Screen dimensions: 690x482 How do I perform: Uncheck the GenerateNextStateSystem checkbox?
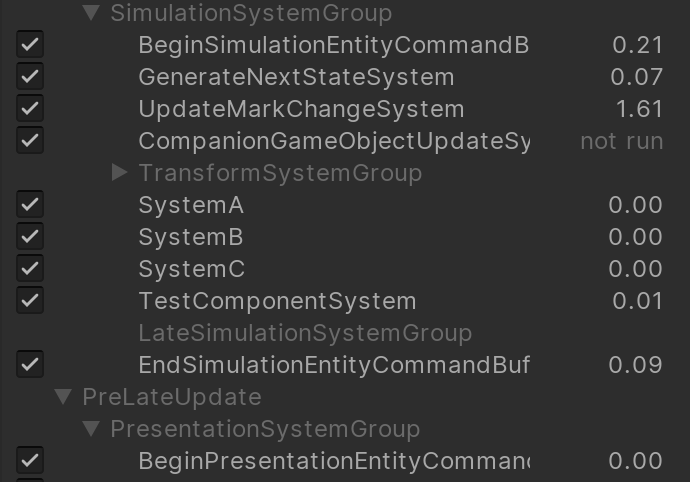pyautogui.click(x=30, y=76)
